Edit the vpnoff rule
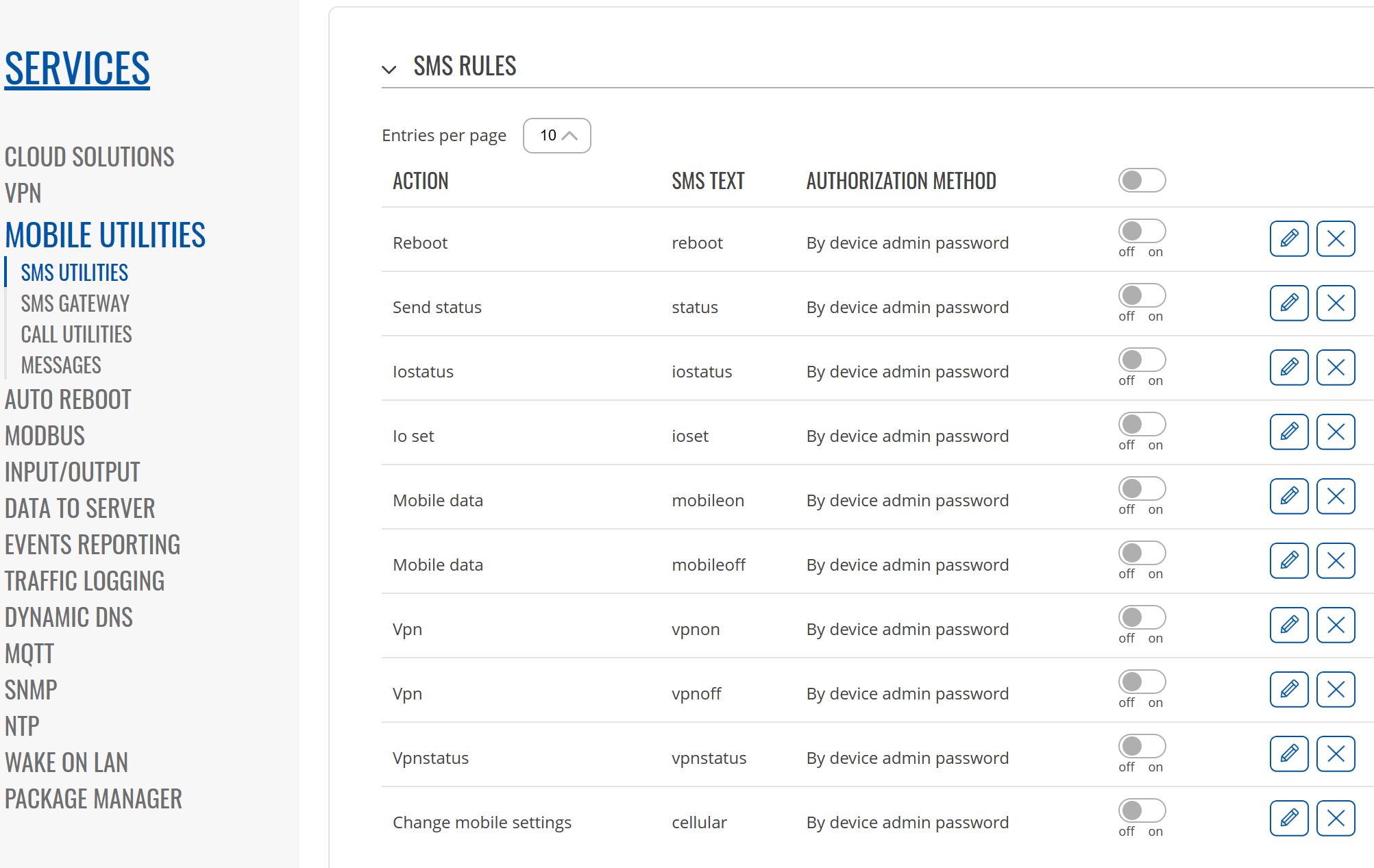Screen dimensions: 1374x868 coord(1288,689)
